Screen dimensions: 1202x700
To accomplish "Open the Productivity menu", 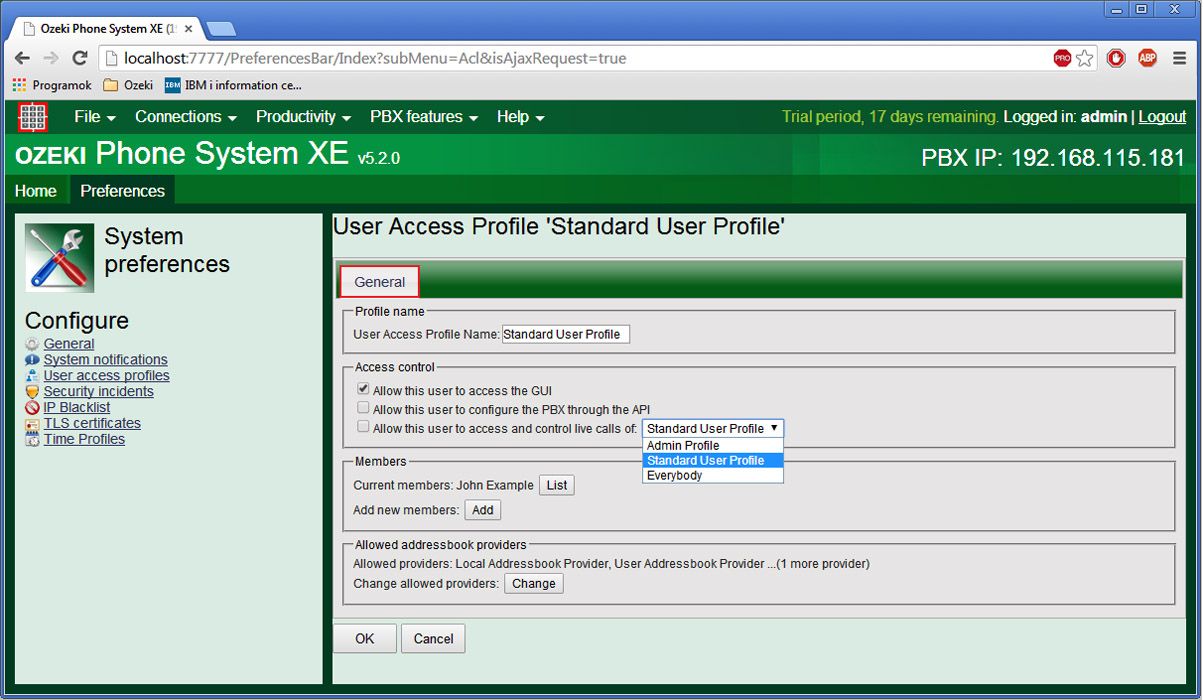I will [303, 117].
